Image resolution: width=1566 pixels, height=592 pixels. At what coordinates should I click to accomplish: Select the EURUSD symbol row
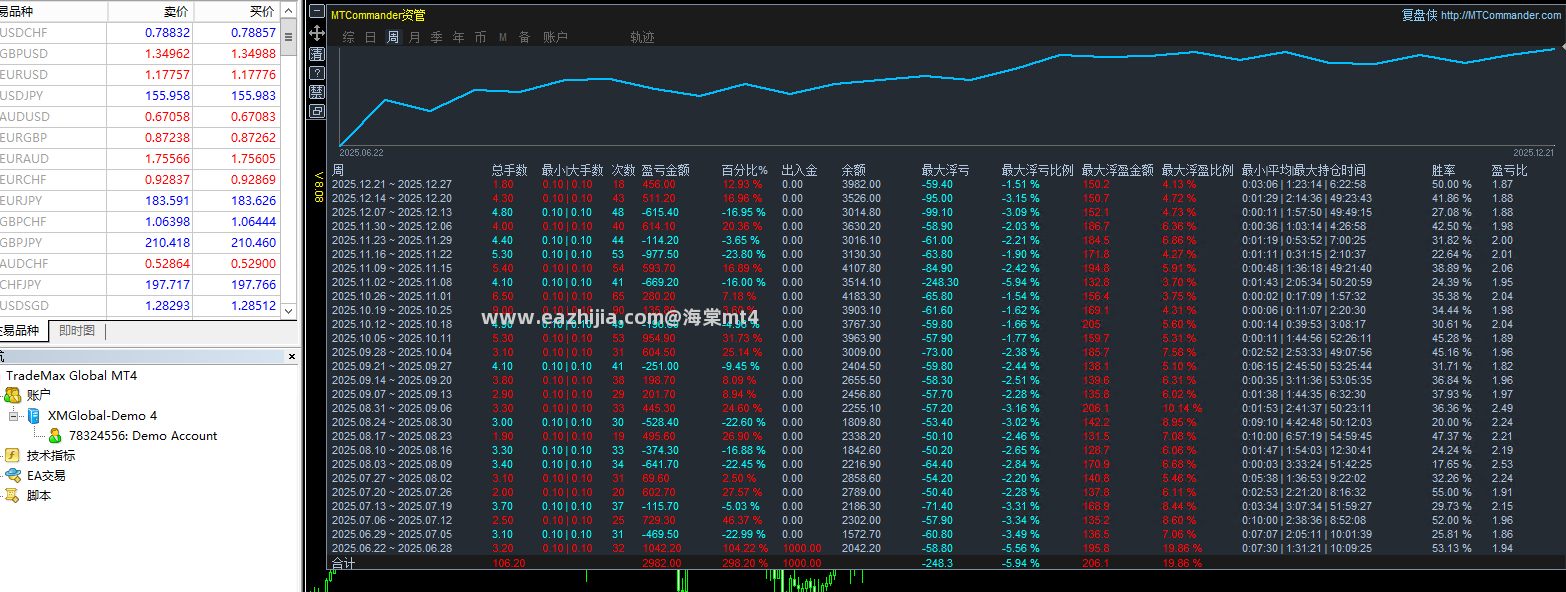point(140,74)
